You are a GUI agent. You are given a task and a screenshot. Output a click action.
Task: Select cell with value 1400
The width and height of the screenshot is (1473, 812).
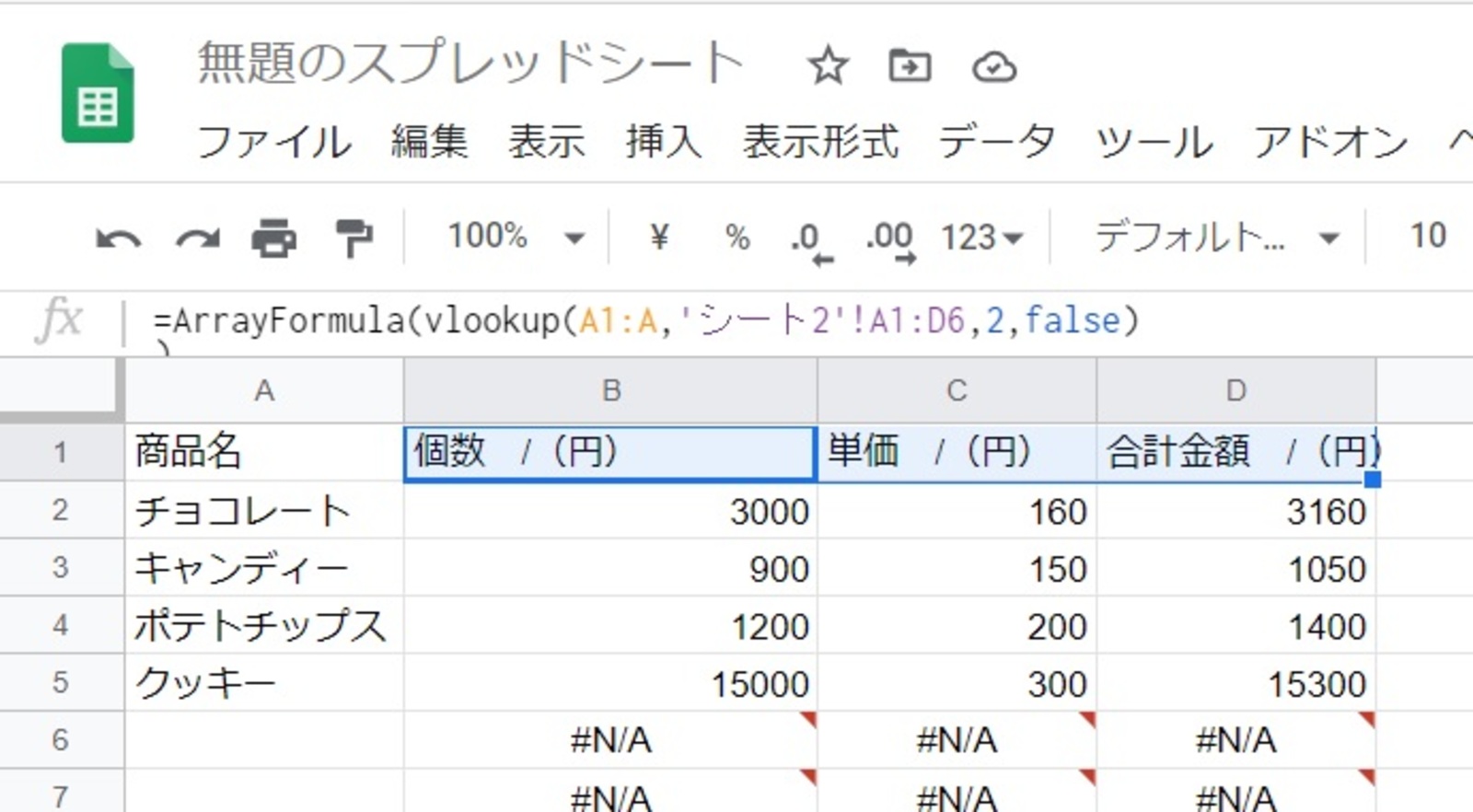1235,625
